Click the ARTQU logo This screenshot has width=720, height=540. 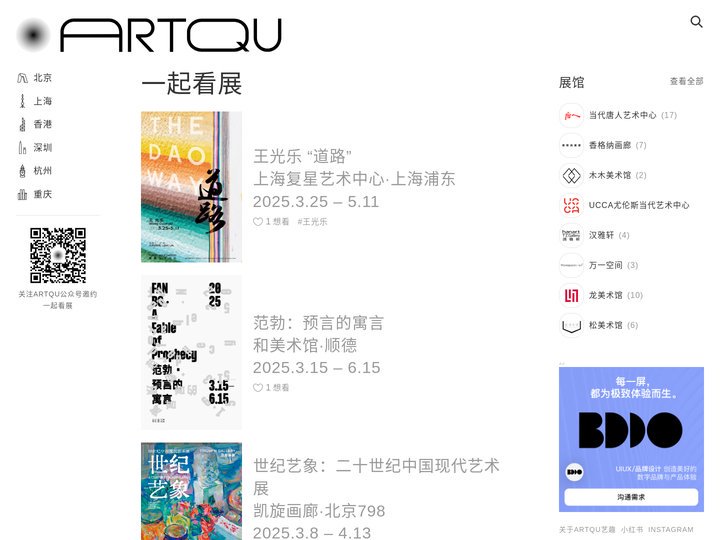[149, 35]
